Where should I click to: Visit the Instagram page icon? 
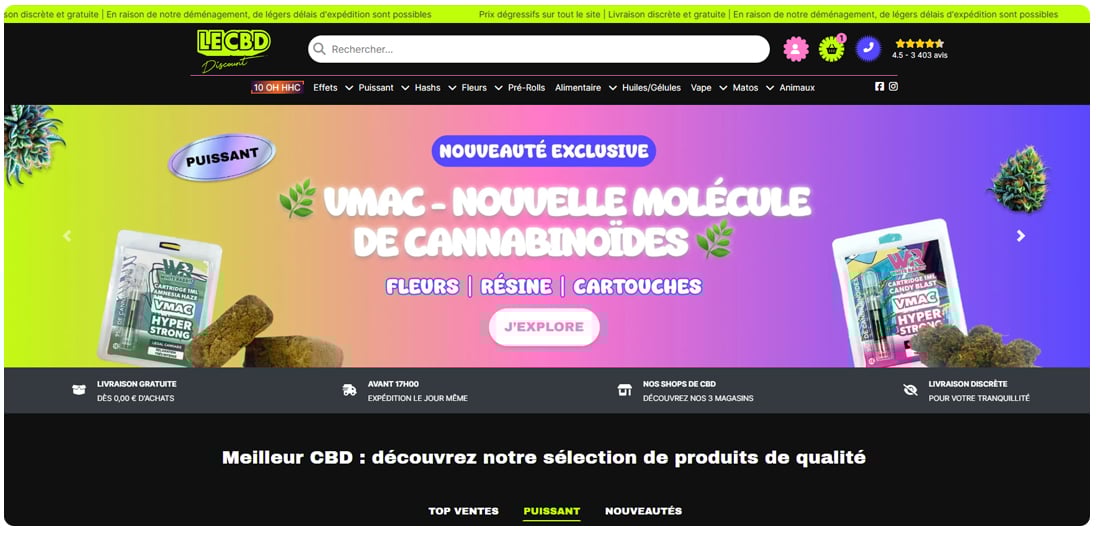[x=893, y=87]
